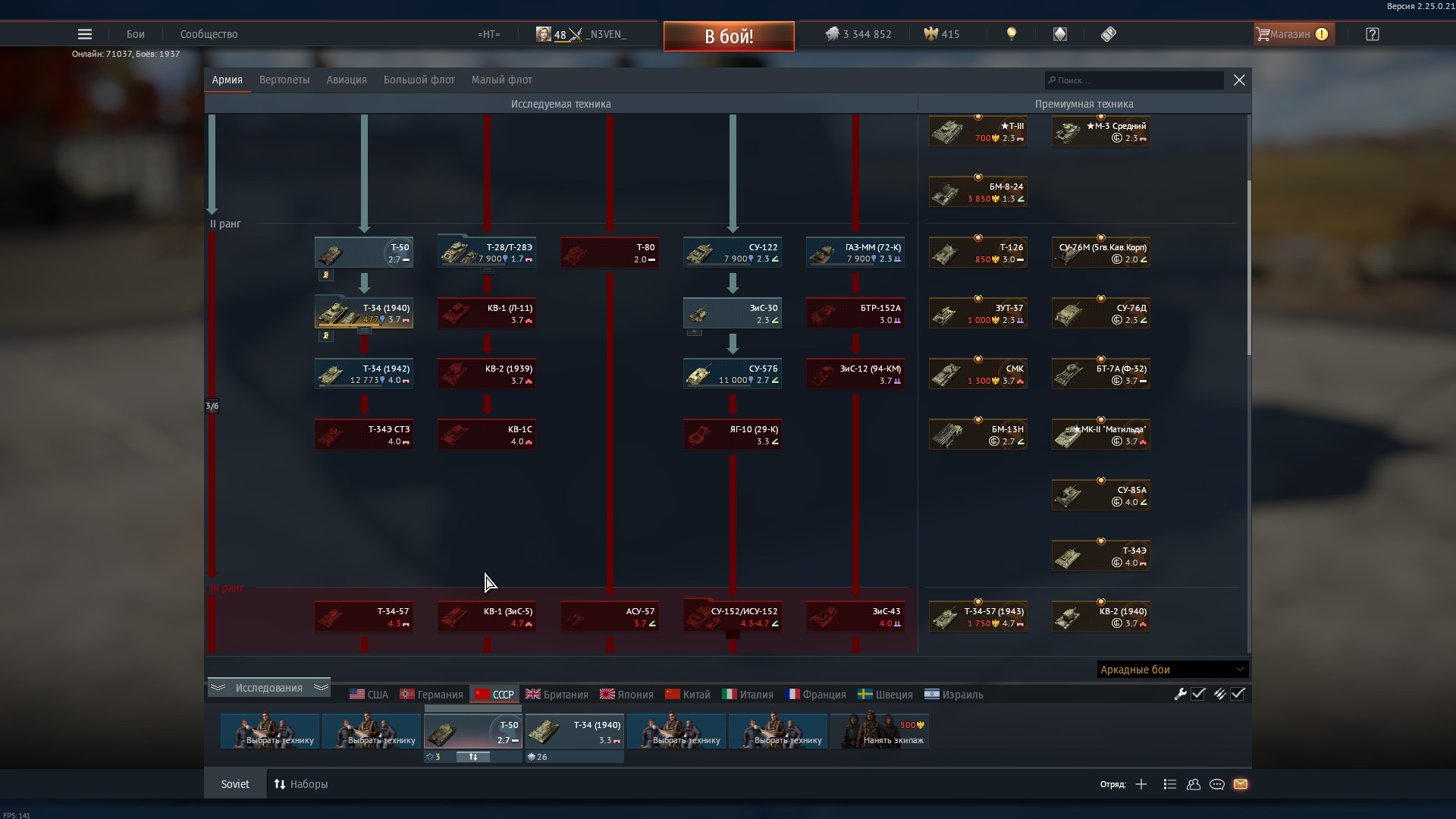Screen dimensions: 1456x819
Task: Switch to the Вертолёты tab
Action: 284,80
